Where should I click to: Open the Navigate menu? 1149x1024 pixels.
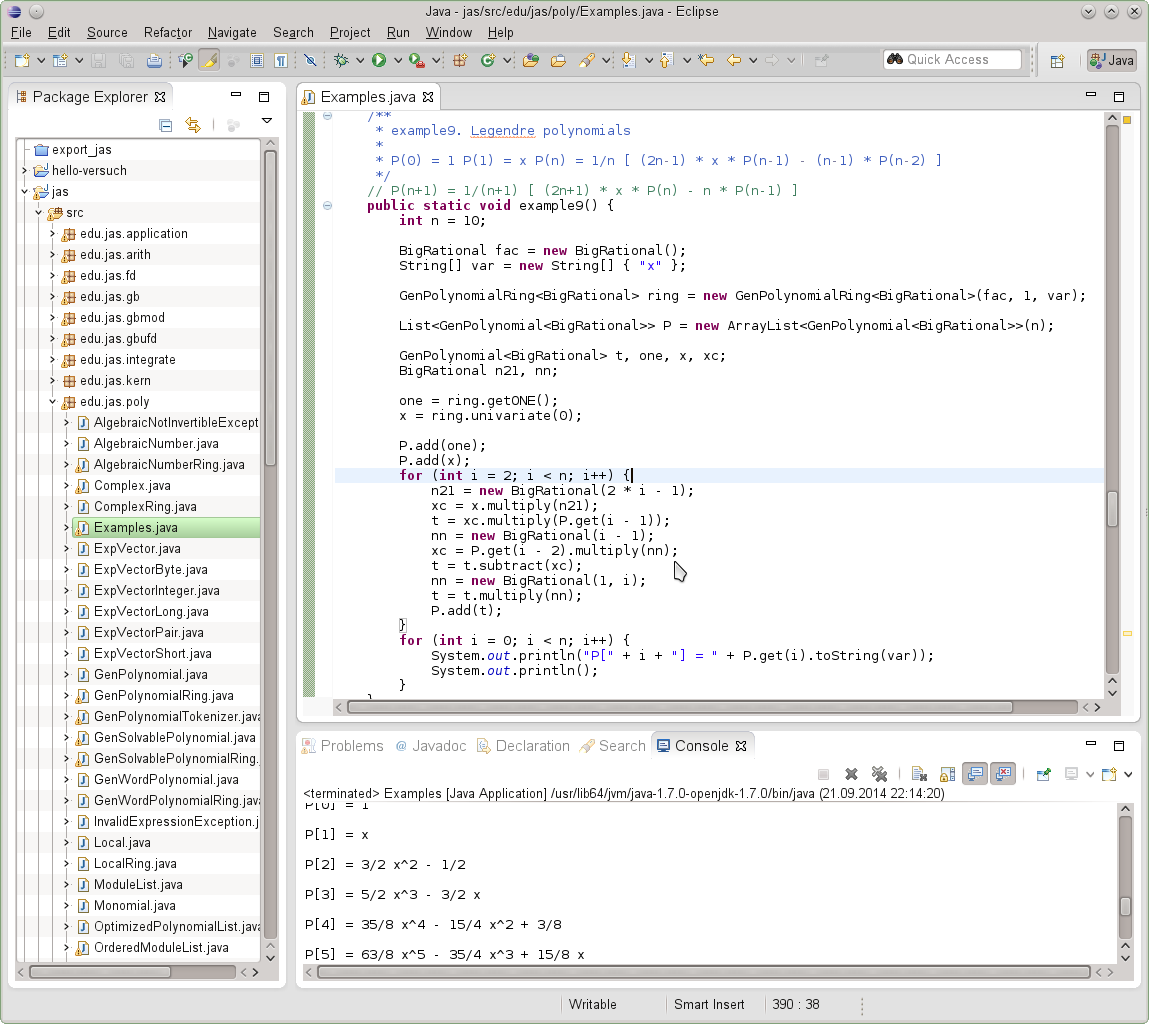coord(232,32)
